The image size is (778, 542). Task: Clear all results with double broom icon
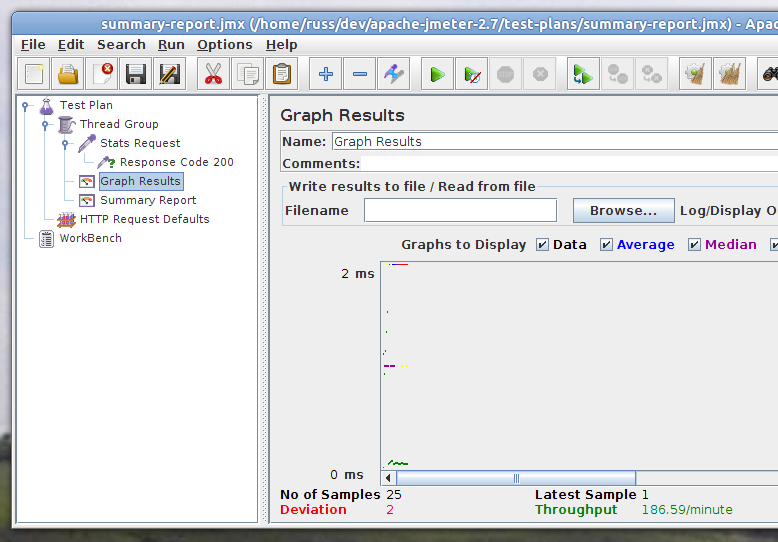(x=729, y=74)
